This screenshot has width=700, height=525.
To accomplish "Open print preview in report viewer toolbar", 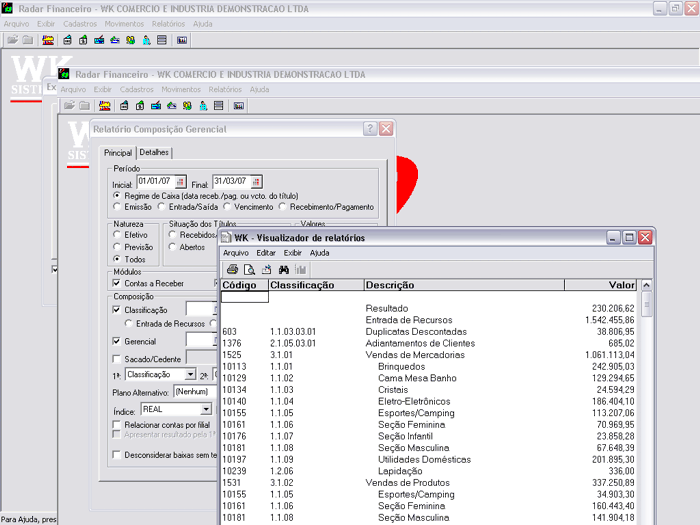I will pyautogui.click(x=249, y=270).
